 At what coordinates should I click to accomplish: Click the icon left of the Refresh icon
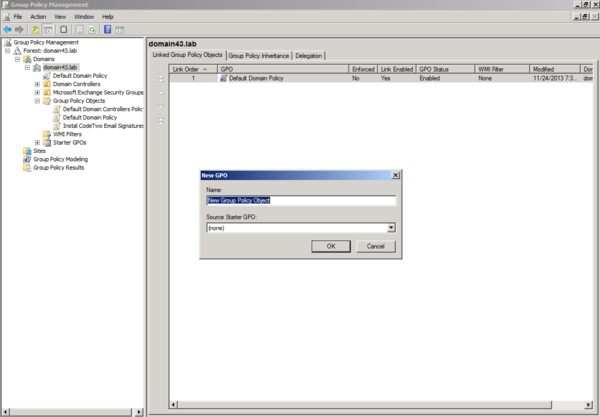point(79,29)
